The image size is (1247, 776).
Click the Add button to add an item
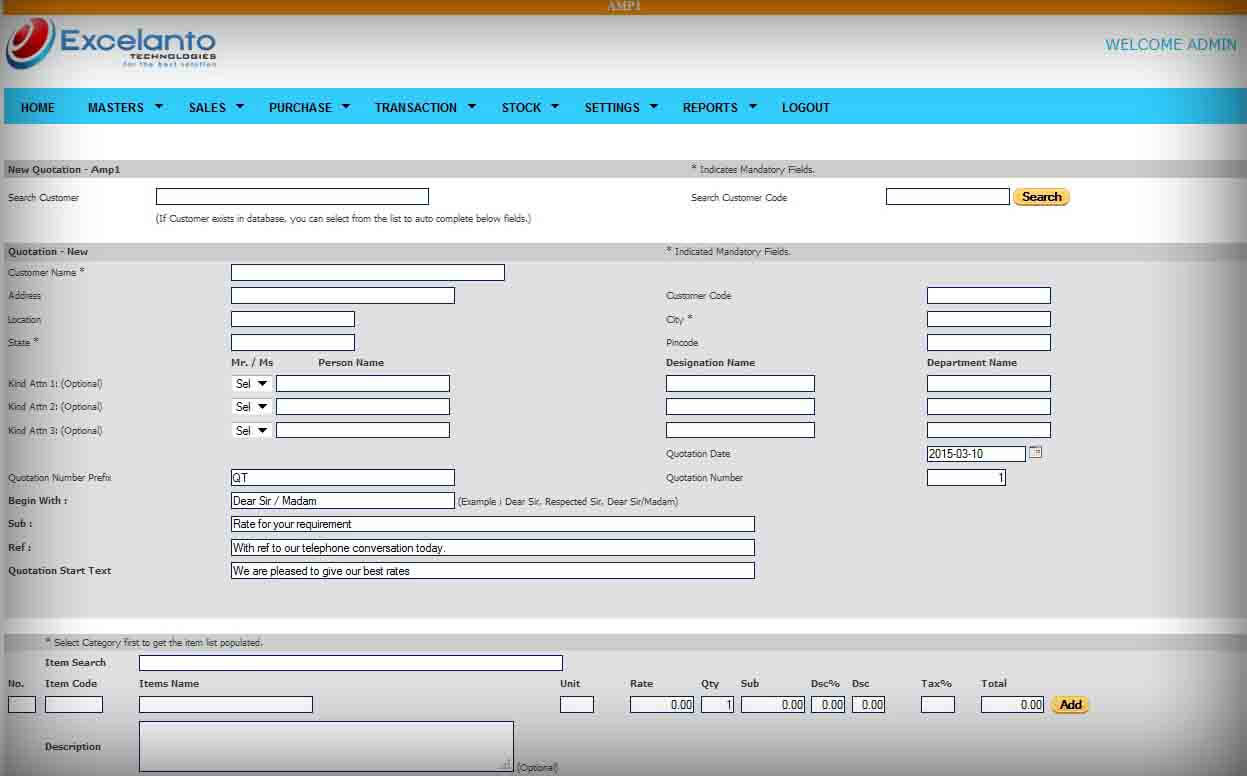pos(1069,704)
